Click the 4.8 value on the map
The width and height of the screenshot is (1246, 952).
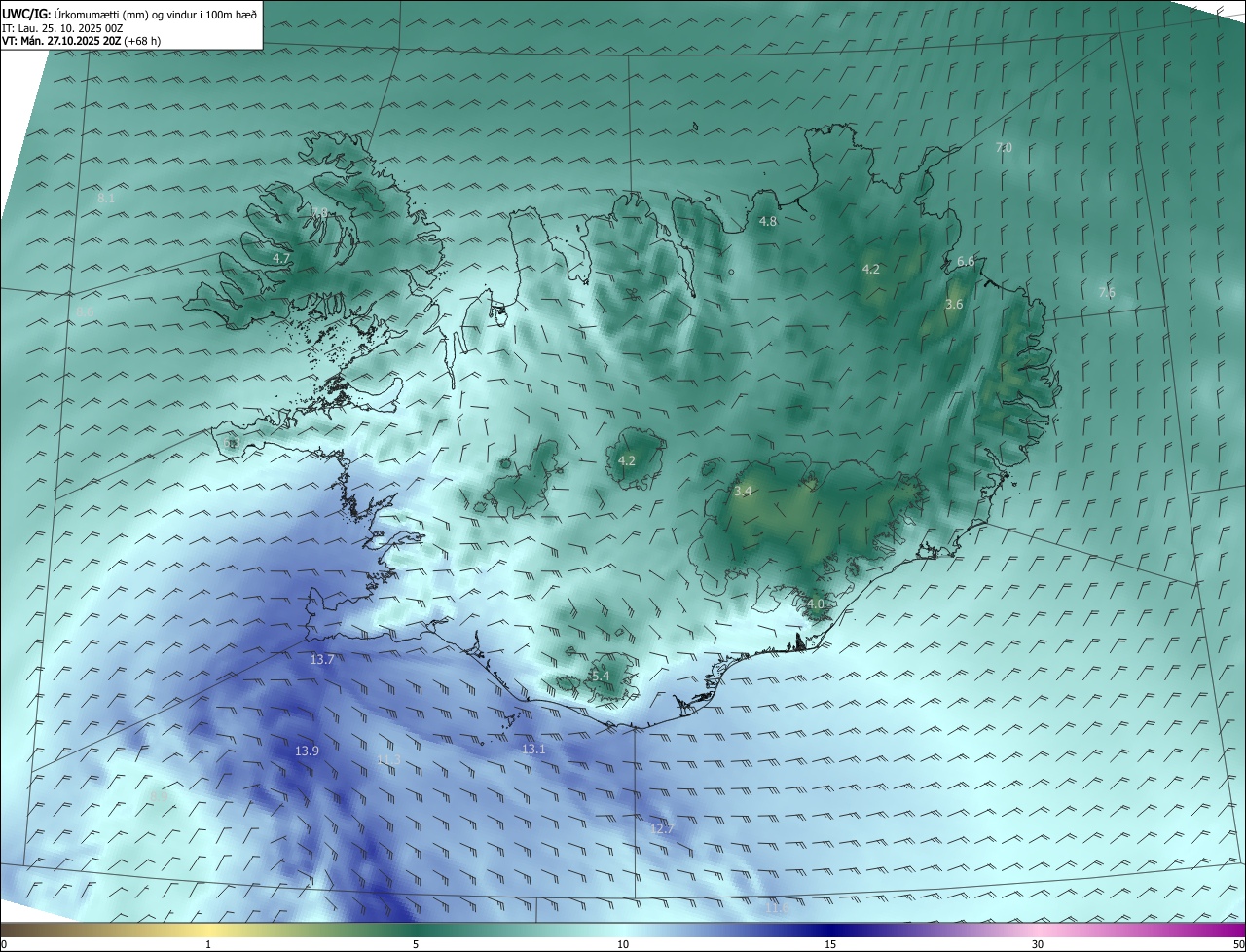(x=768, y=222)
